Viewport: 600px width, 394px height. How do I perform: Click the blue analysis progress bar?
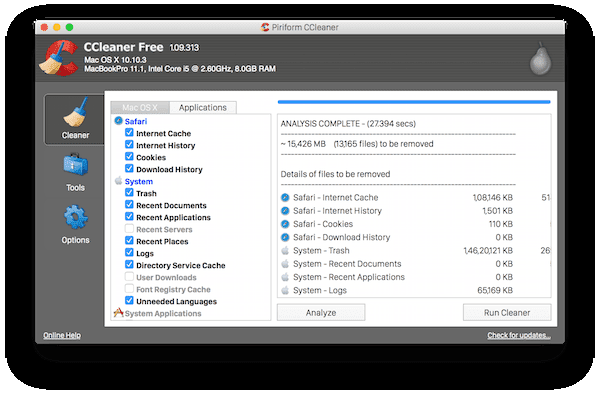point(414,102)
